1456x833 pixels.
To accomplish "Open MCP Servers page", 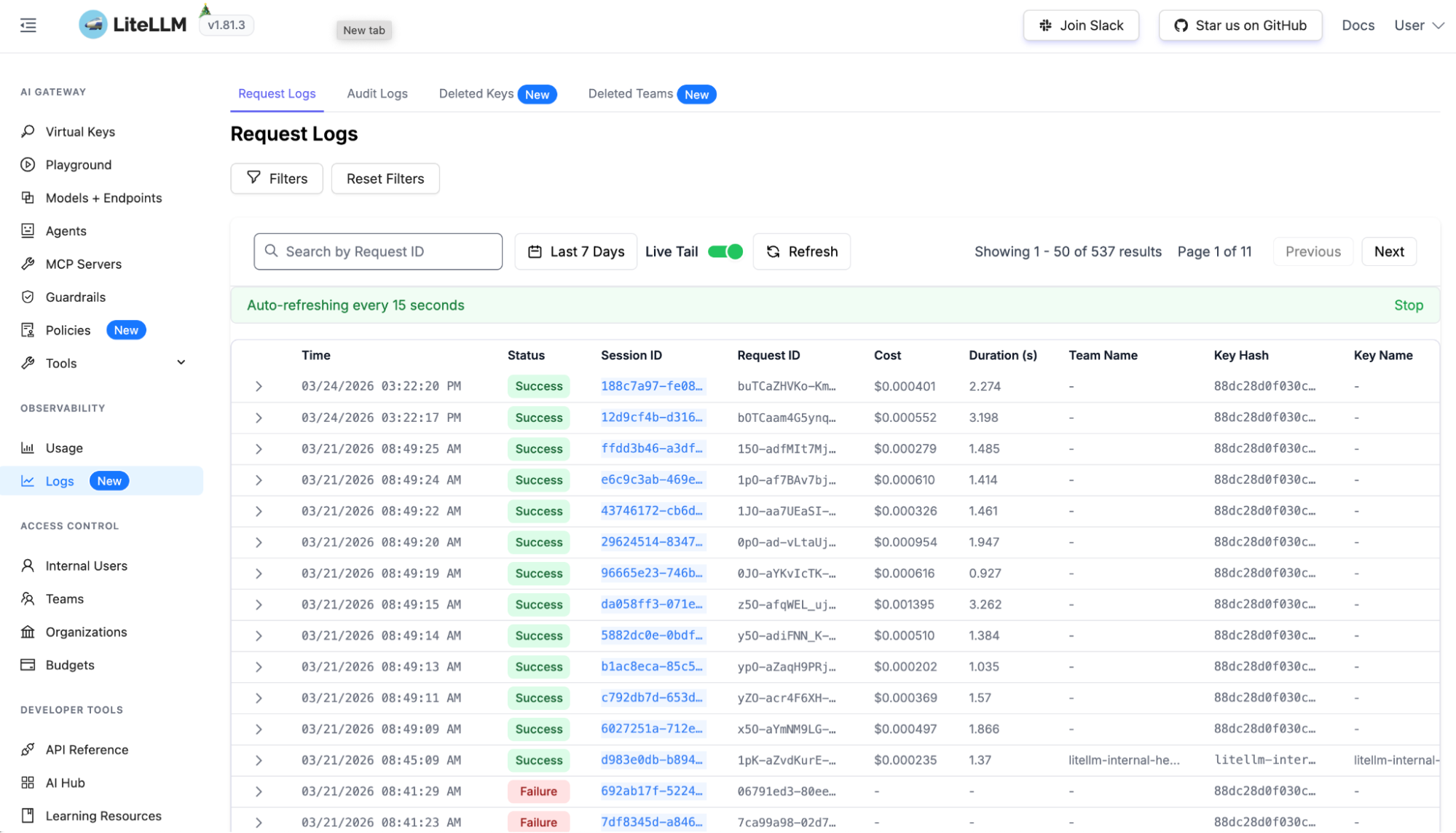I will click(x=84, y=264).
